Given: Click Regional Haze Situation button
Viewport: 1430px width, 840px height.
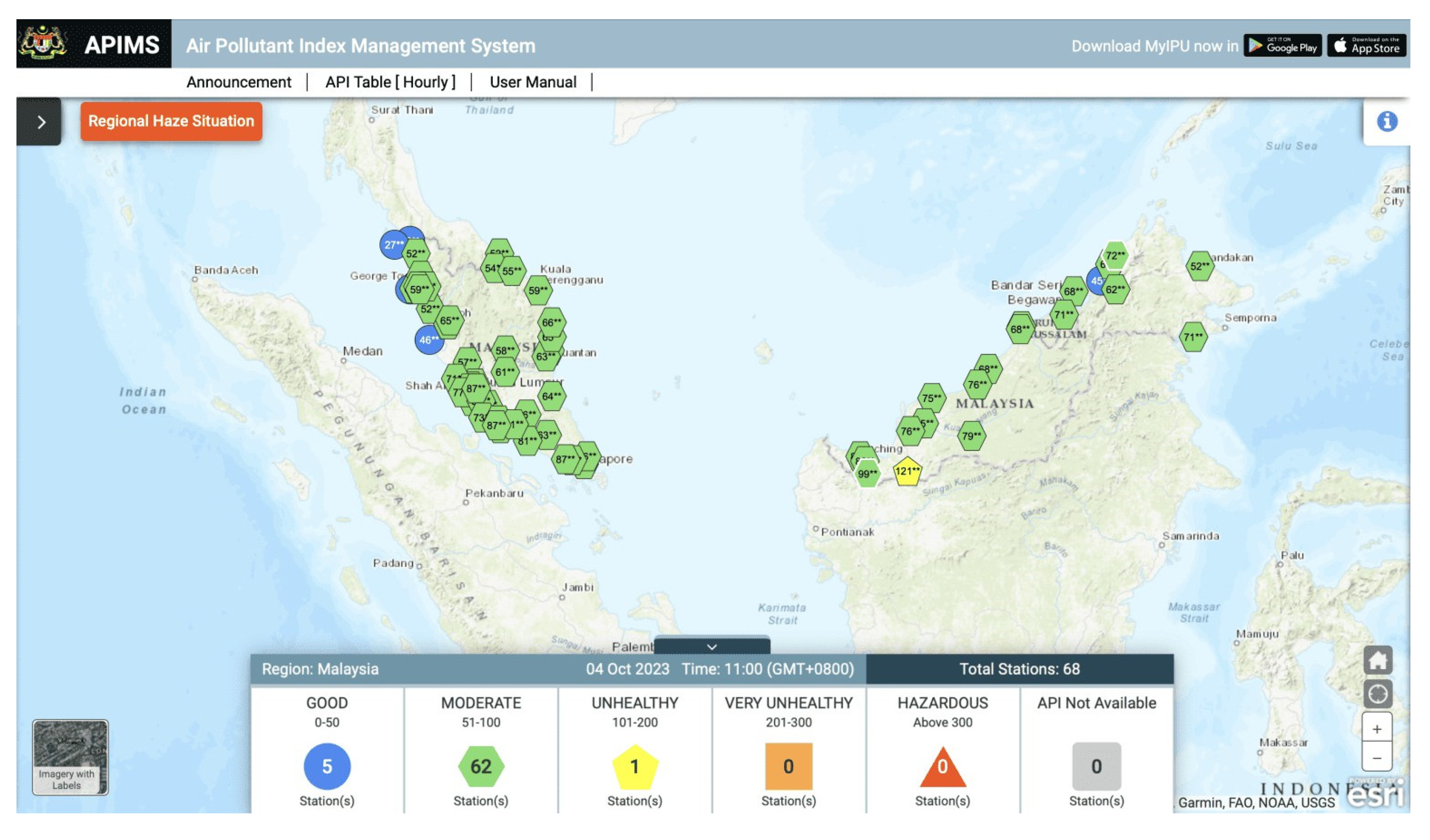Looking at the screenshot, I should [x=171, y=121].
